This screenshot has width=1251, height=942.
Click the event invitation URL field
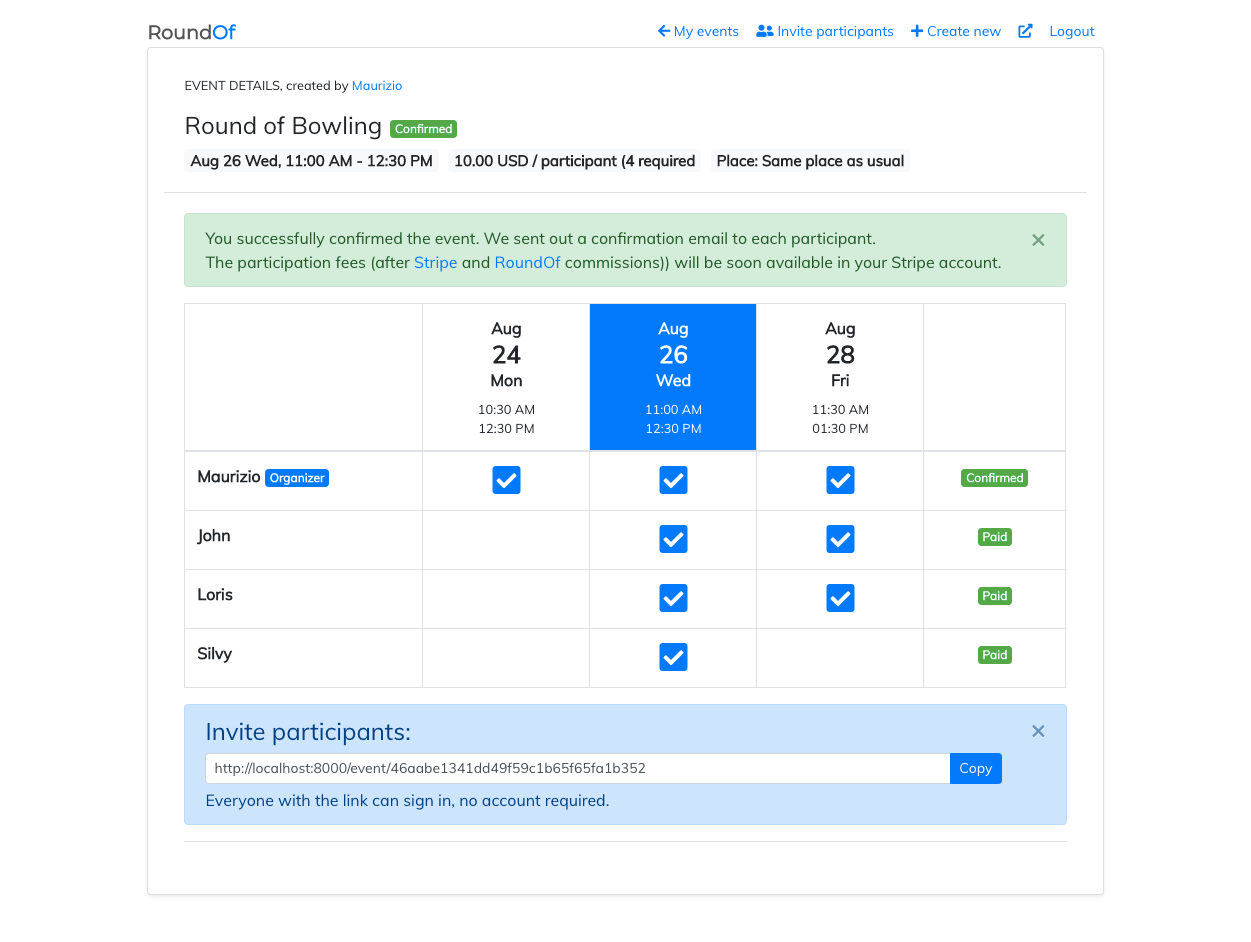click(577, 769)
